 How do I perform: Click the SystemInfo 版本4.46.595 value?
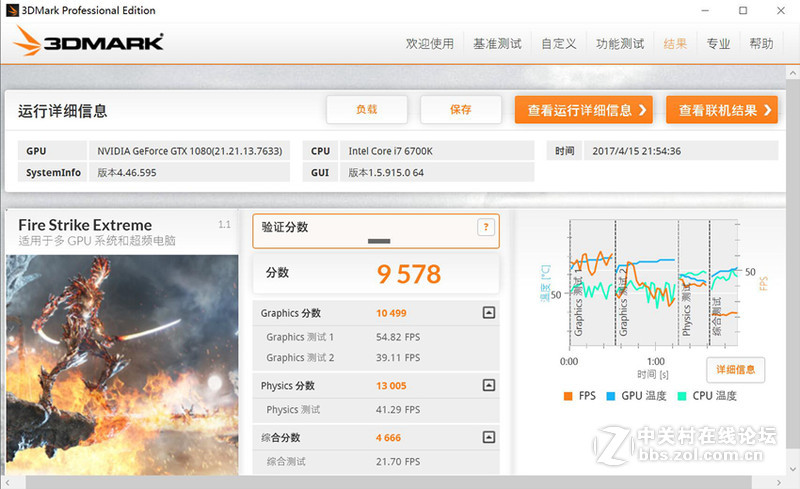189,173
